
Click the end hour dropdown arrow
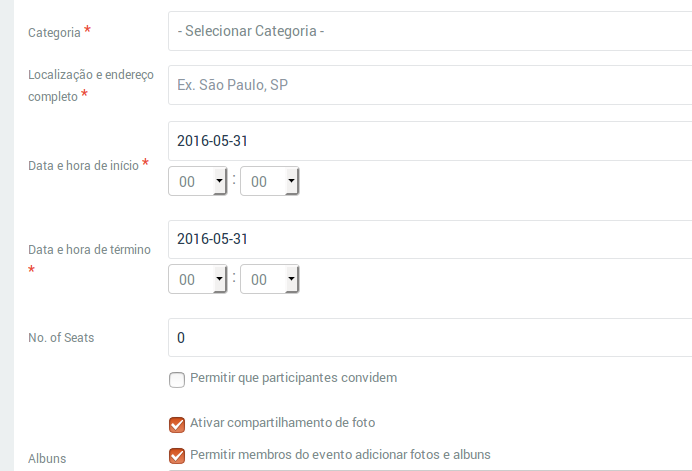219,279
